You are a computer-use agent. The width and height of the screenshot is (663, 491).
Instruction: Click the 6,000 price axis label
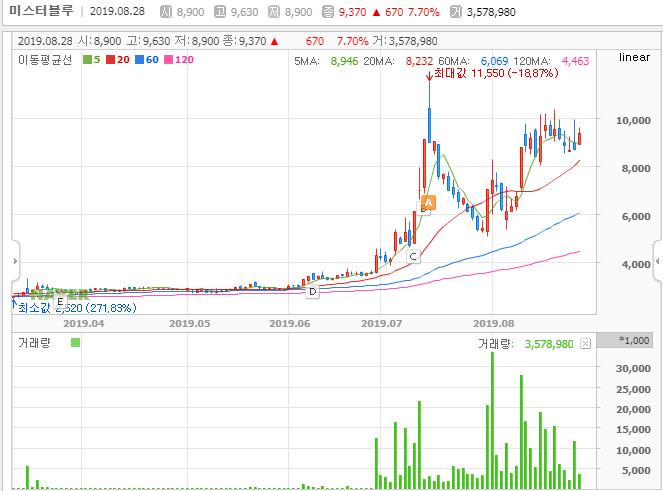tap(636, 216)
